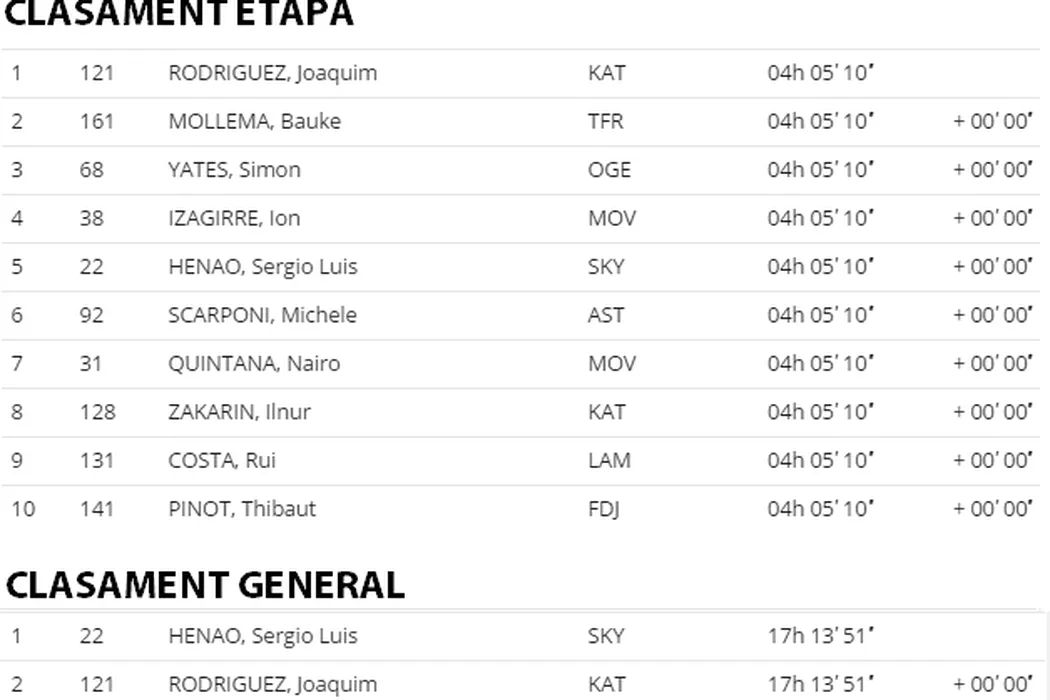
Task: Select PINOT, Thibaut rider name
Action: [242, 508]
